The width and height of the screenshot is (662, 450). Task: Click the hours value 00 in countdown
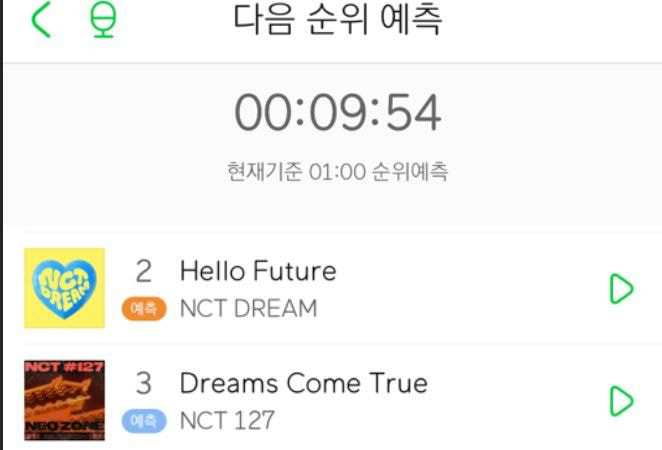[x=263, y=112]
